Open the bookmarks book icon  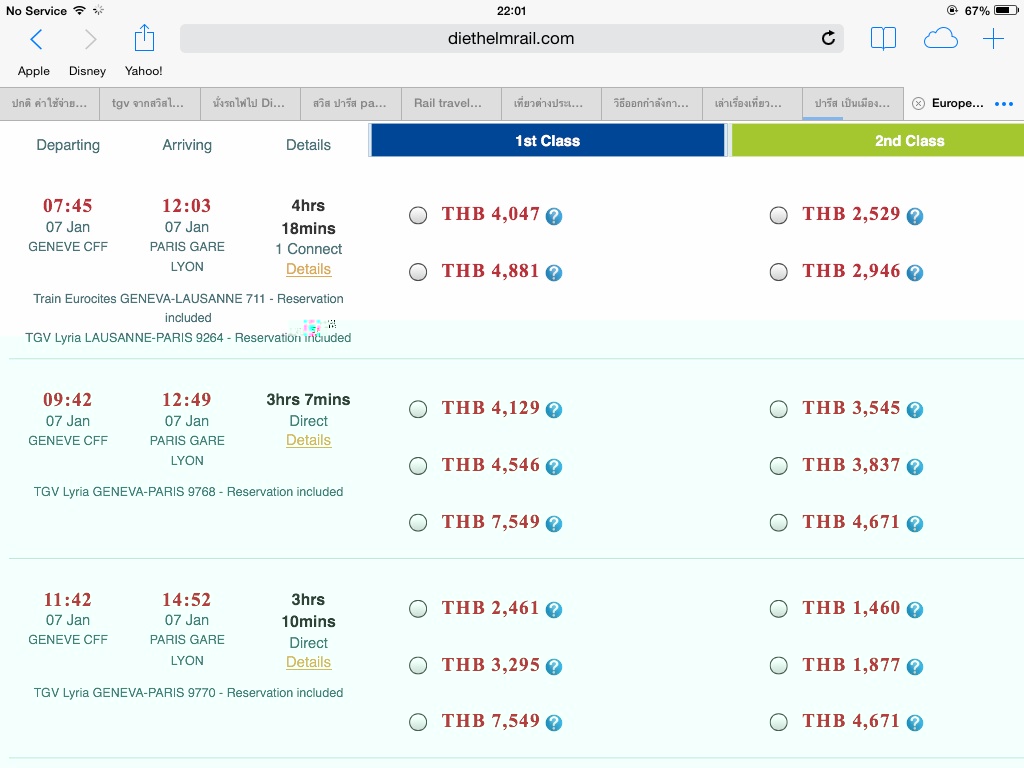883,39
